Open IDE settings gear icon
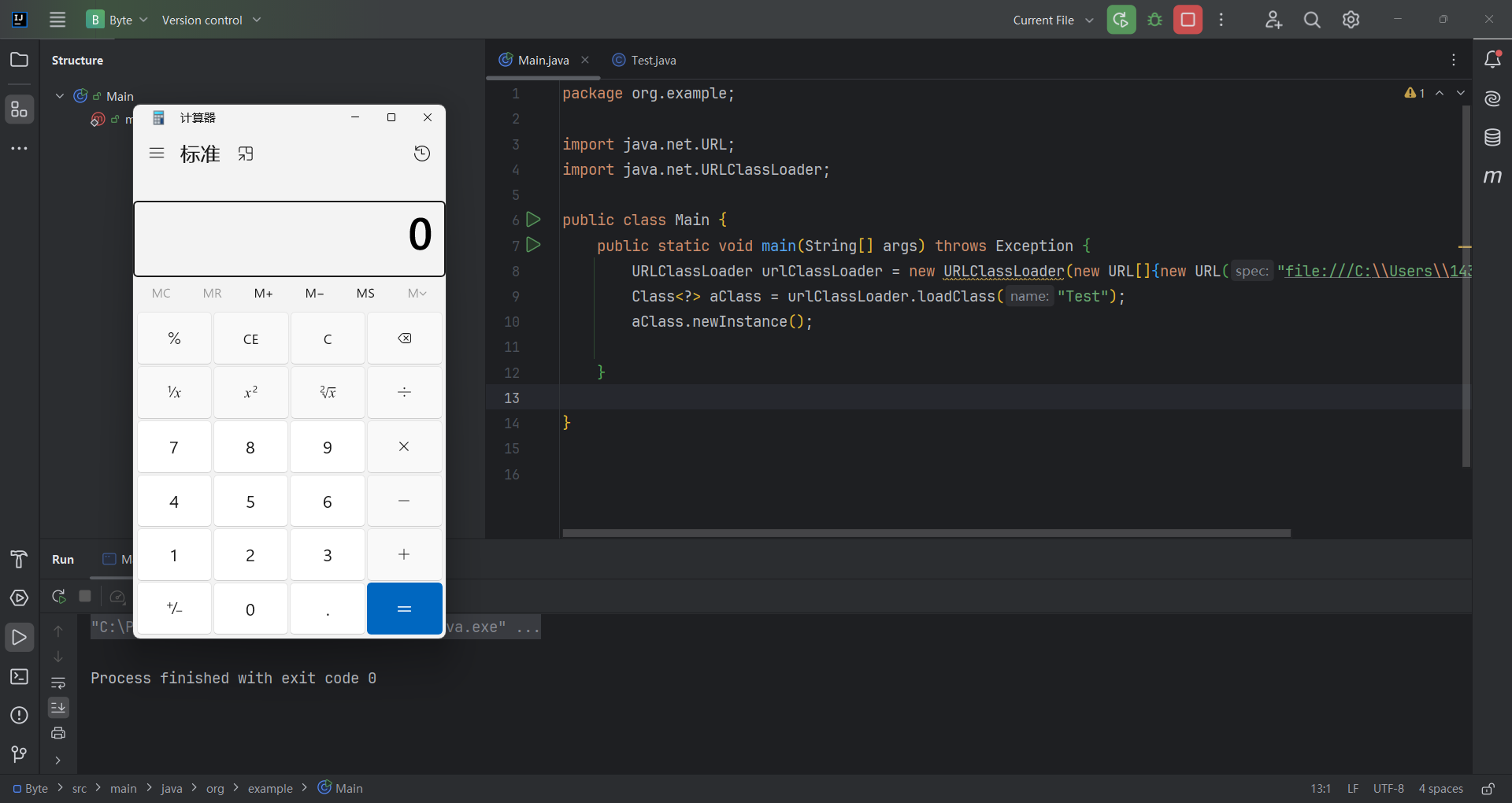The image size is (1512, 803). [x=1351, y=20]
